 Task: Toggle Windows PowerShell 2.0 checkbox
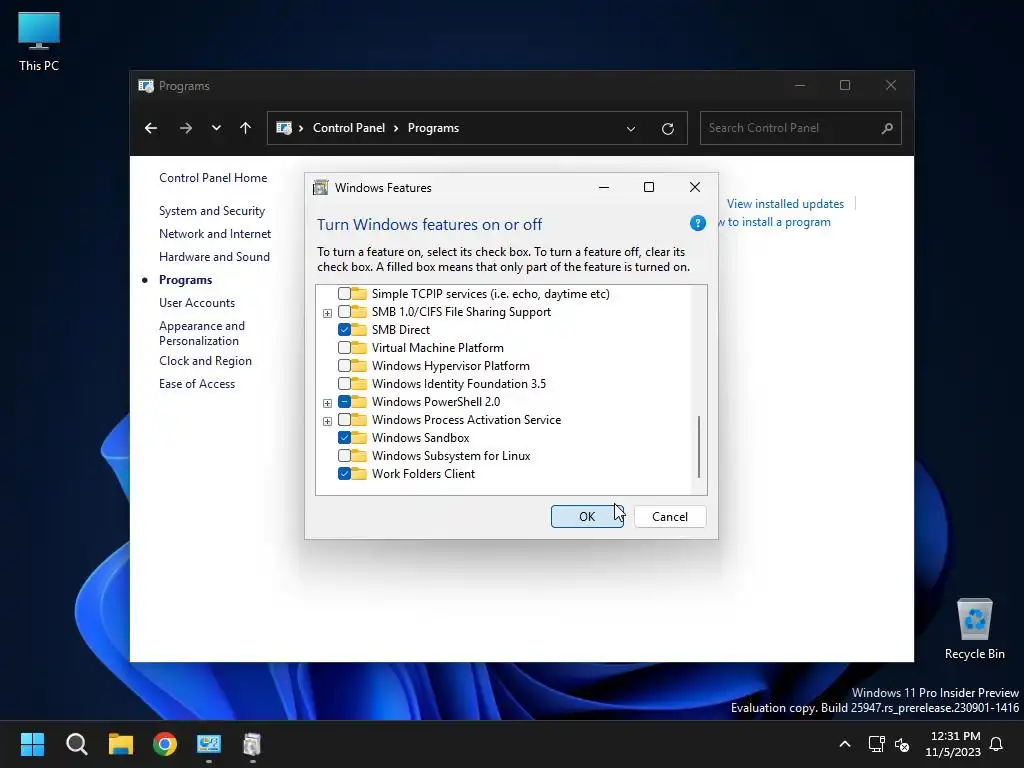344,402
